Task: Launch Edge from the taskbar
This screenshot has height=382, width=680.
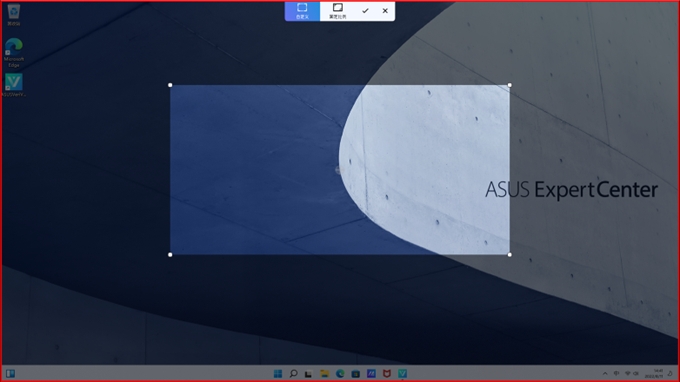Action: coord(340,373)
